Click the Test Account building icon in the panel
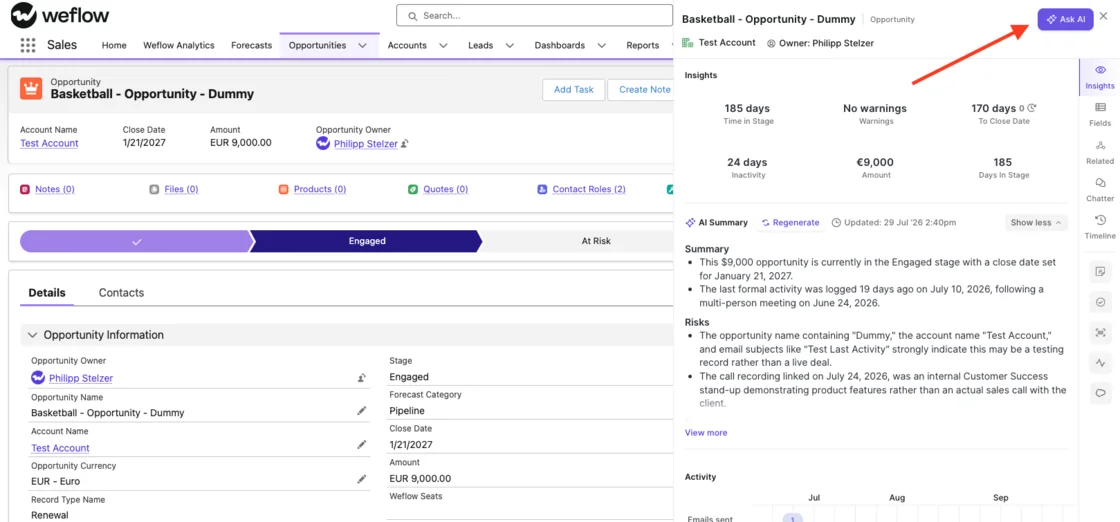 (x=688, y=43)
